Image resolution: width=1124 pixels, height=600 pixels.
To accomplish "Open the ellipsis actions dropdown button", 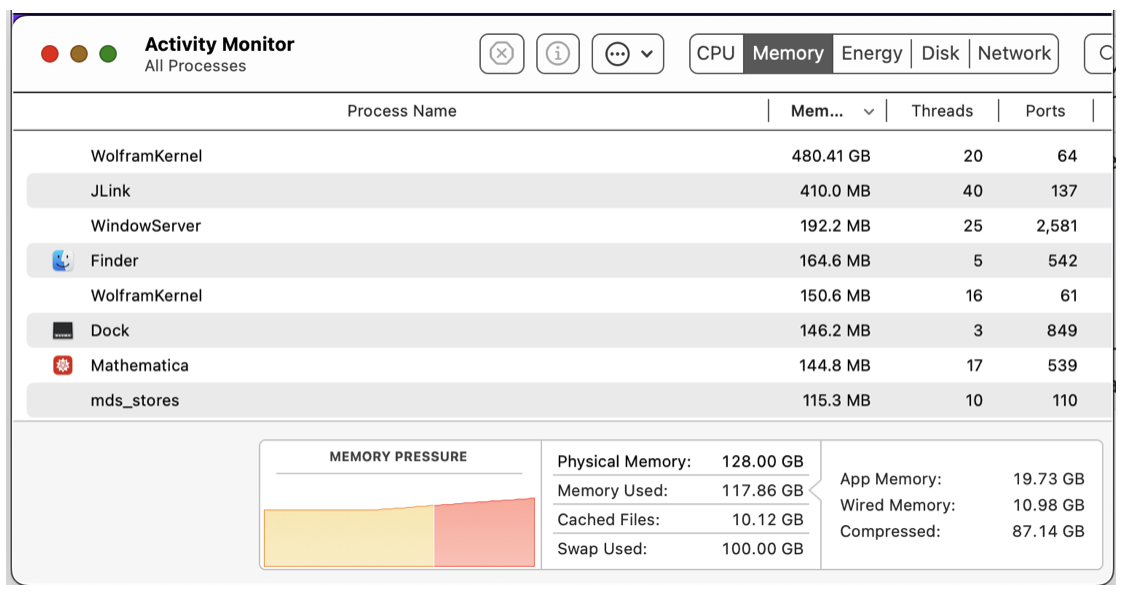I will [x=628, y=54].
